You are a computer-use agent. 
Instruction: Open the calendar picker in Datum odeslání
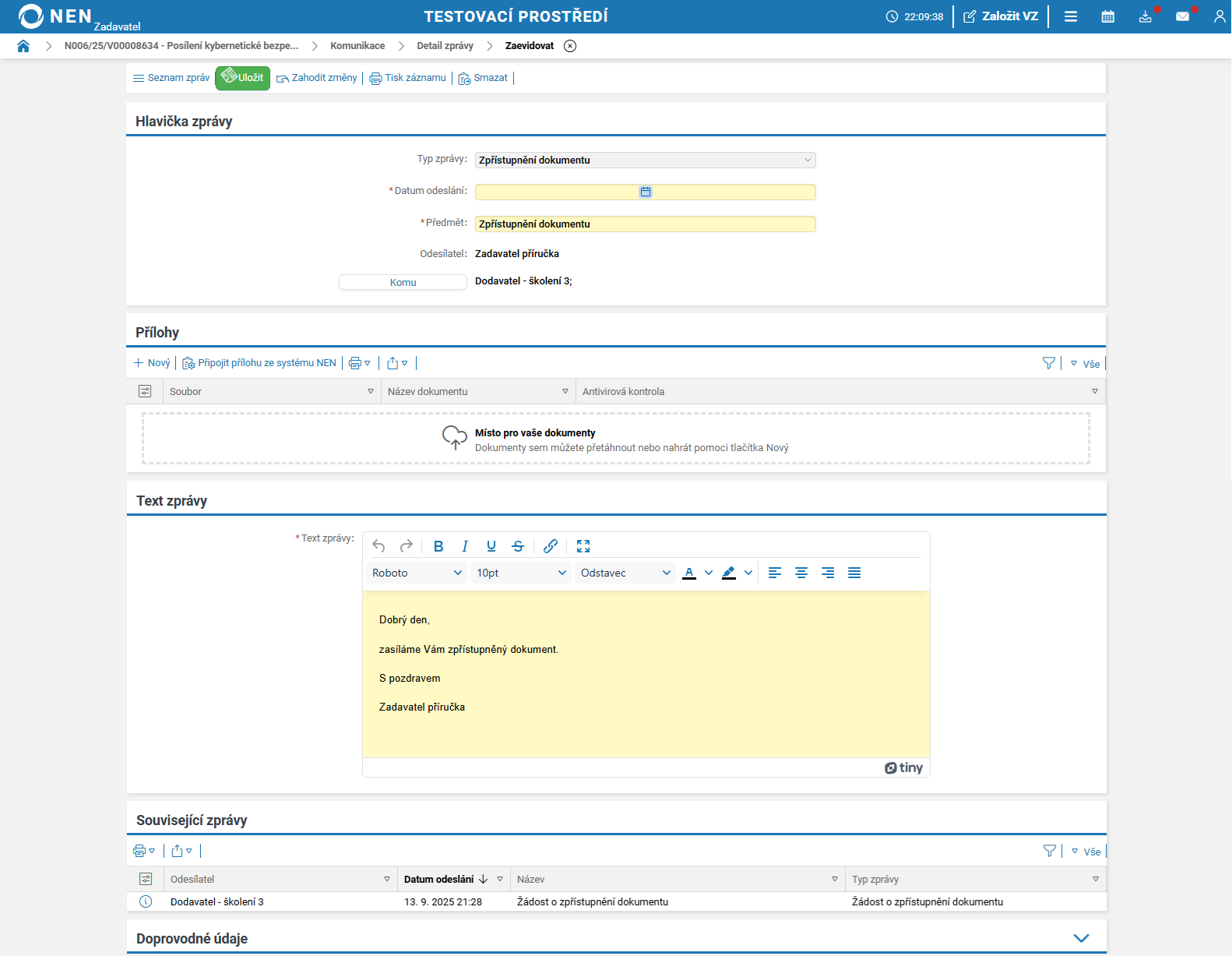pos(646,192)
